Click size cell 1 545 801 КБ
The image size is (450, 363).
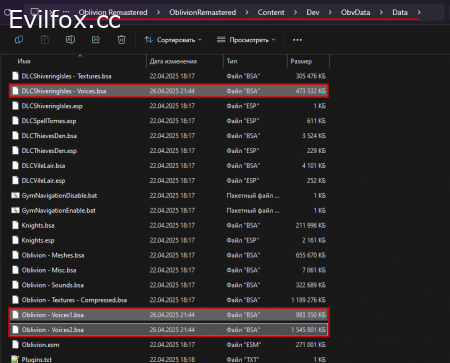click(x=308, y=330)
